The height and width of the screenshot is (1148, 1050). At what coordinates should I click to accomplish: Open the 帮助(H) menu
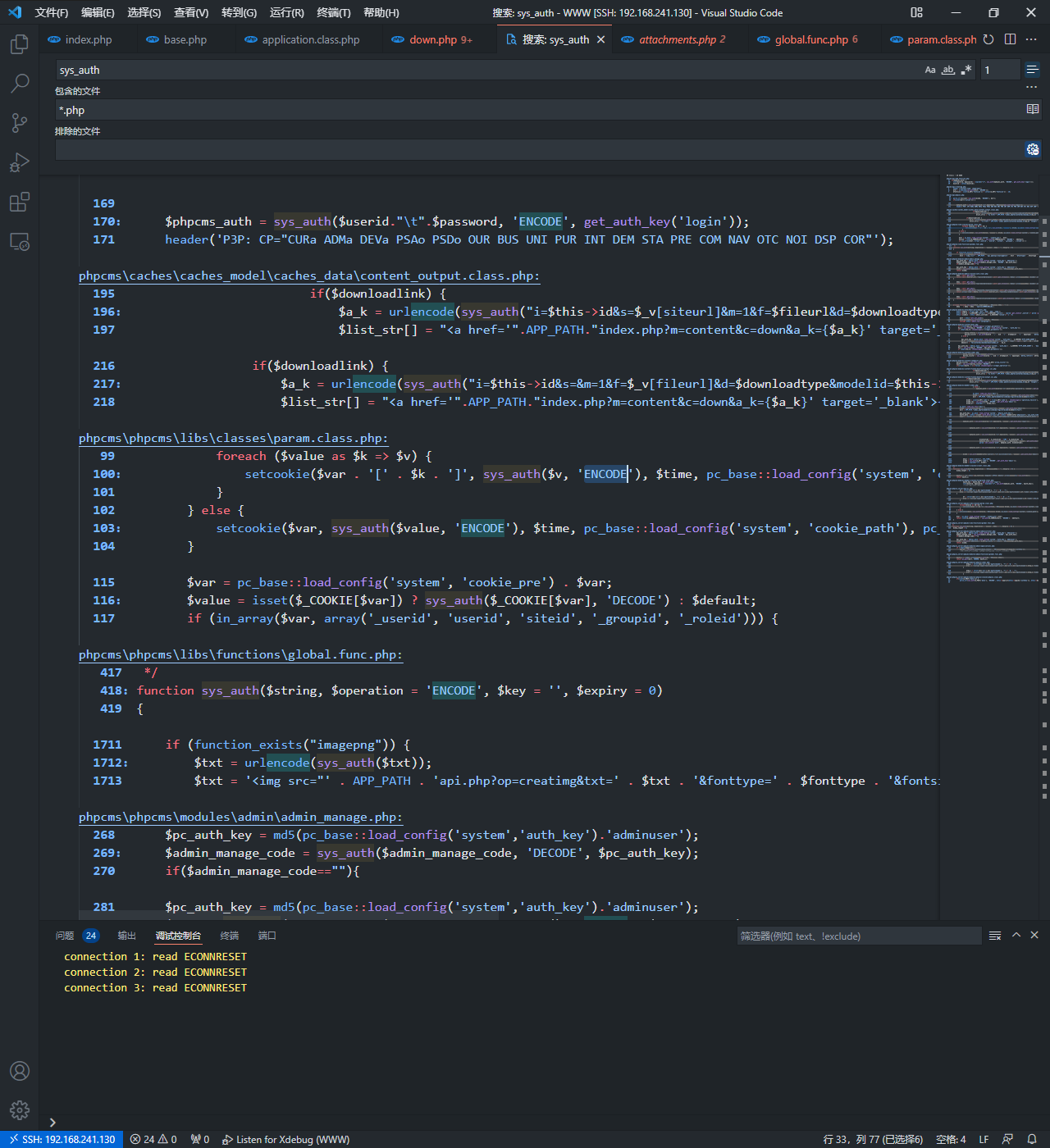pyautogui.click(x=381, y=12)
